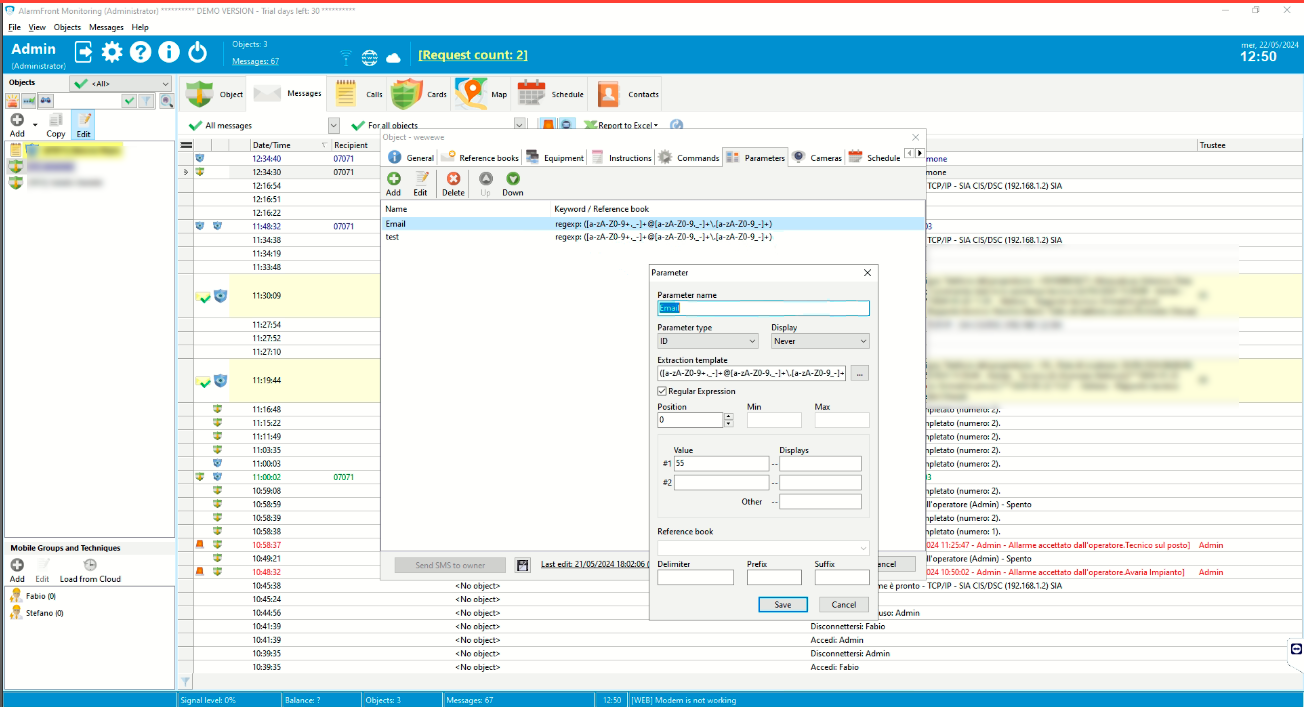Click Save in Parameter dialog
This screenshot has width=1304, height=707.
click(783, 604)
